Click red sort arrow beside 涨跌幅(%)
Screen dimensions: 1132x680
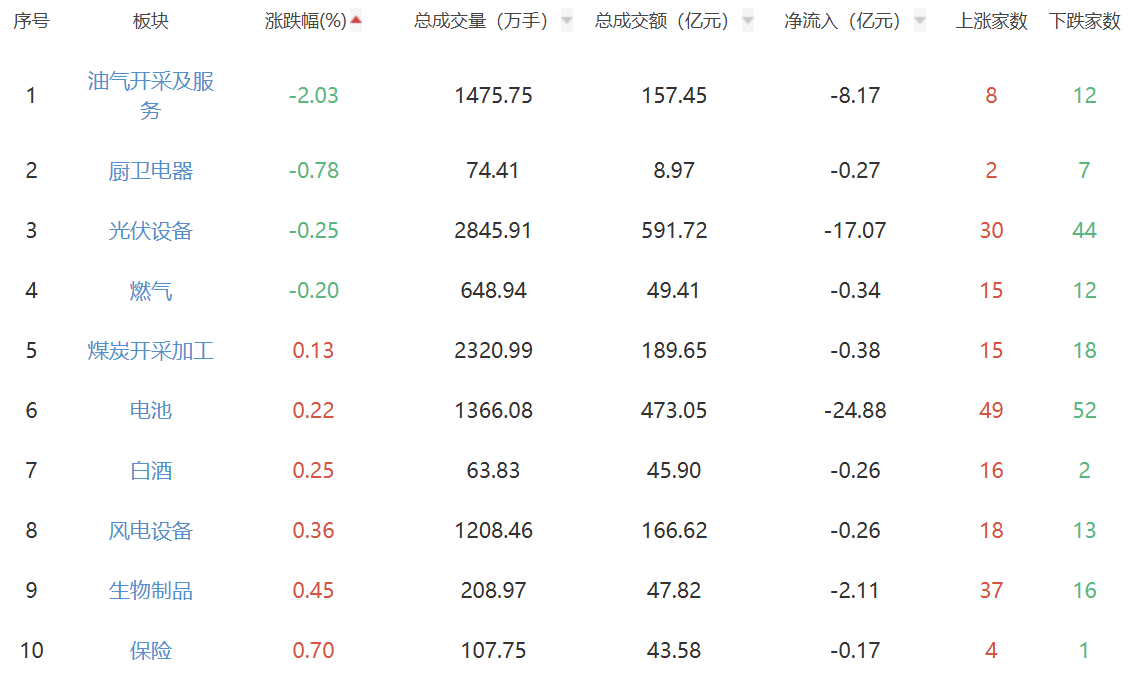pos(356,20)
